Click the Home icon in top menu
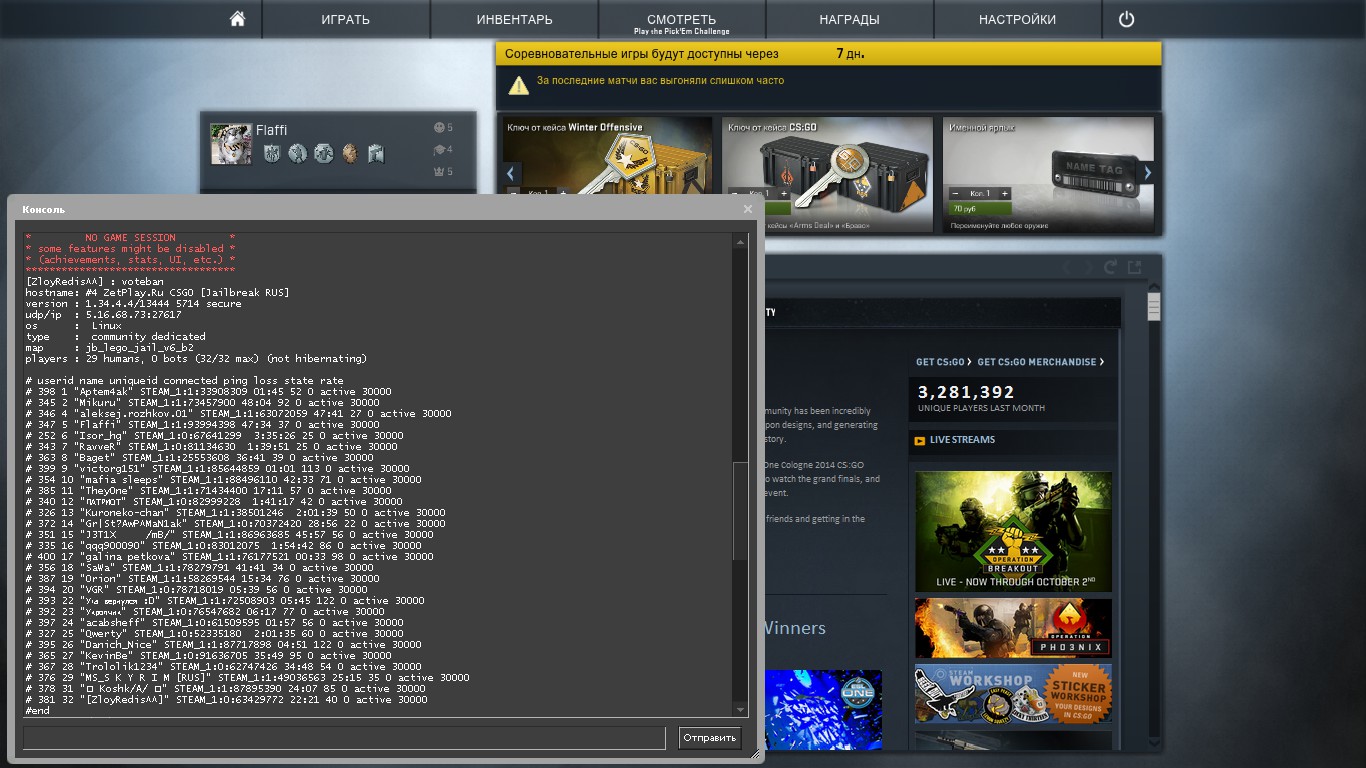 (x=237, y=19)
